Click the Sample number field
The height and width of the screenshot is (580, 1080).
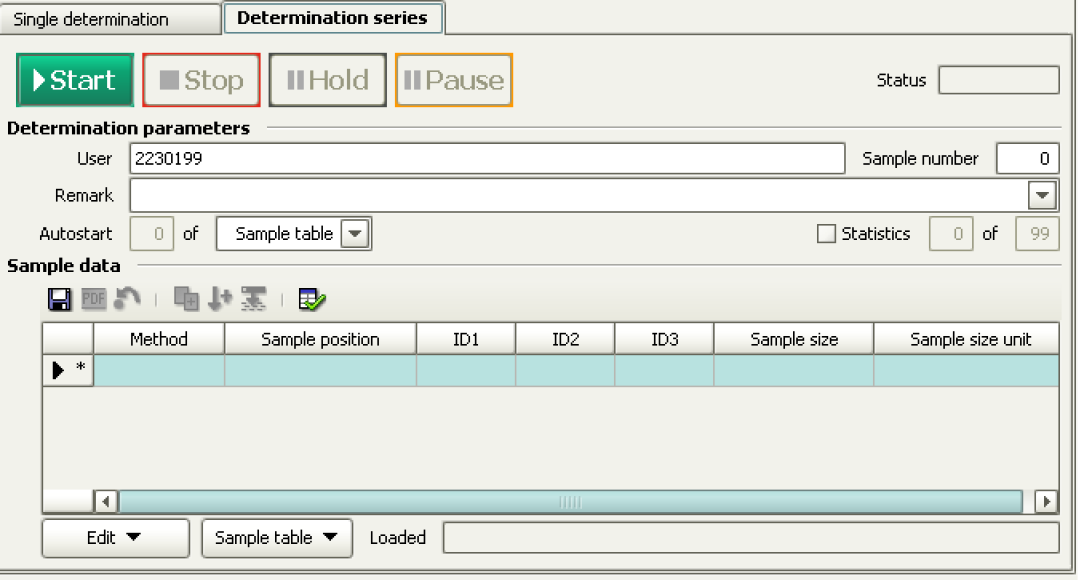pyautogui.click(x=1027, y=158)
